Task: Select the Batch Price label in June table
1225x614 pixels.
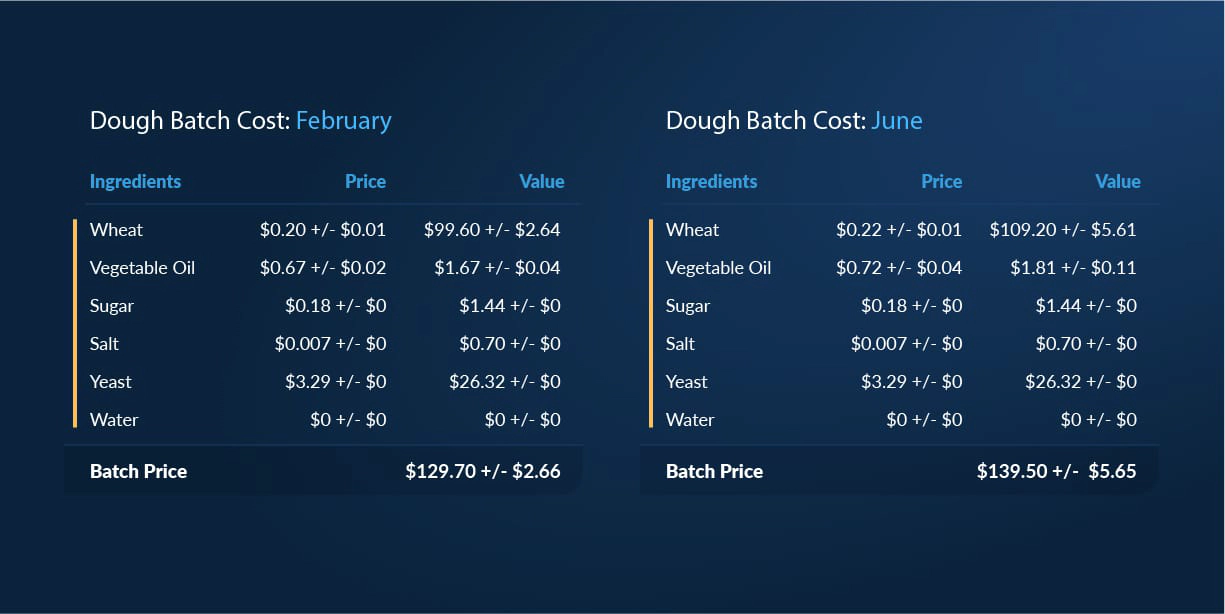Action: (714, 471)
